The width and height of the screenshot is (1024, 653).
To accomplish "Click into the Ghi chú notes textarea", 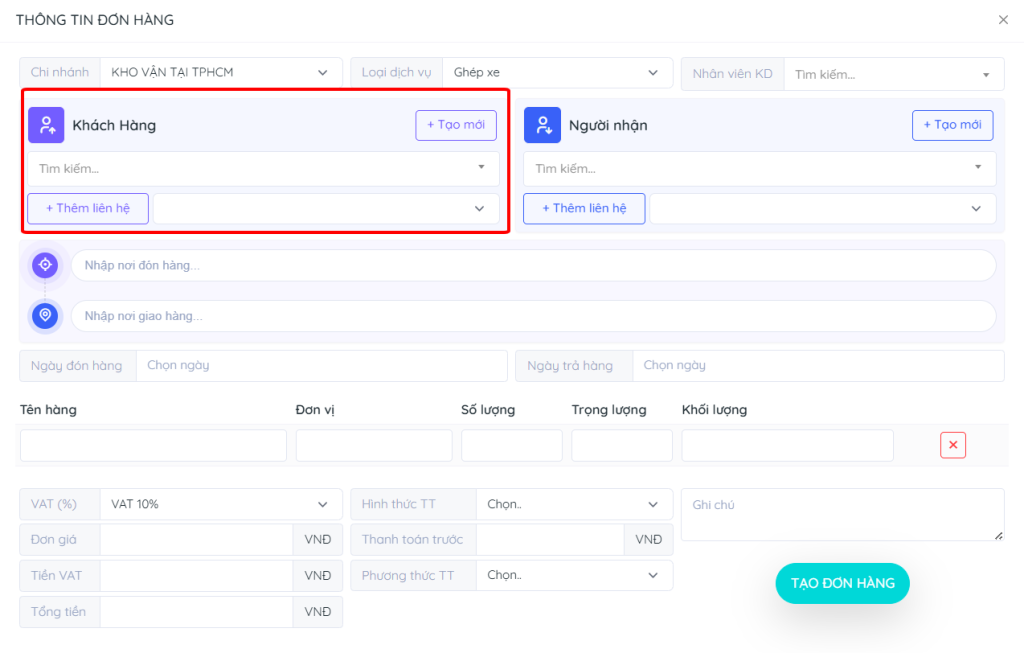I will pyautogui.click(x=842, y=514).
